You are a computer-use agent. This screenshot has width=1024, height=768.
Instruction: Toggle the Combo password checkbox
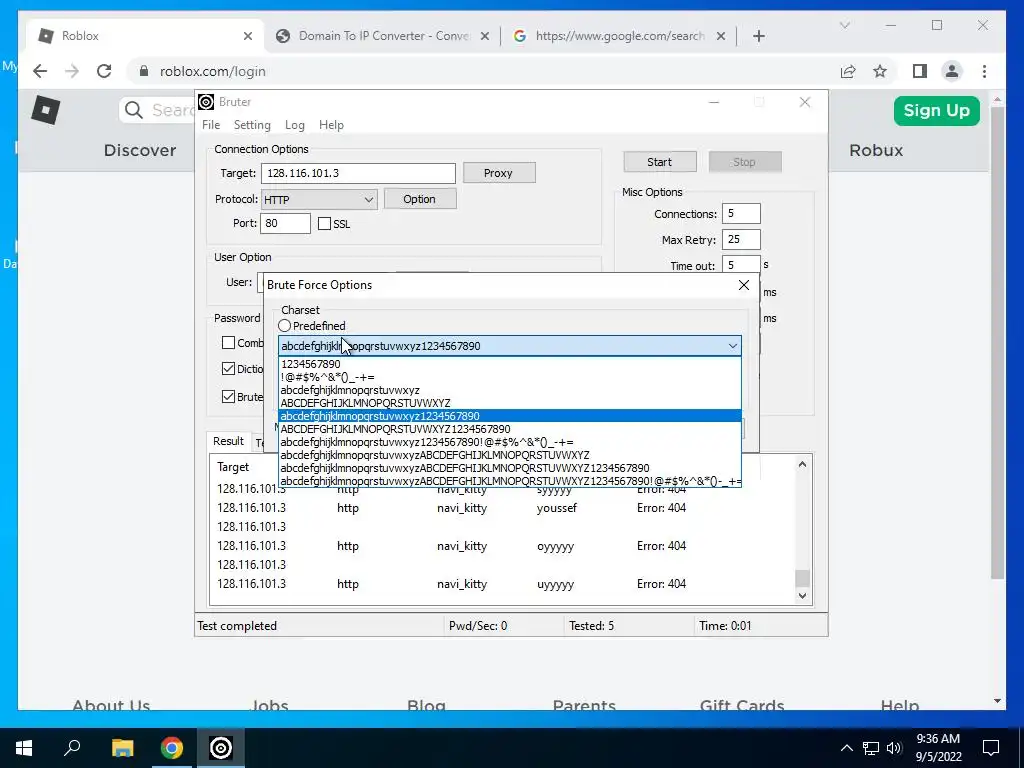point(229,343)
